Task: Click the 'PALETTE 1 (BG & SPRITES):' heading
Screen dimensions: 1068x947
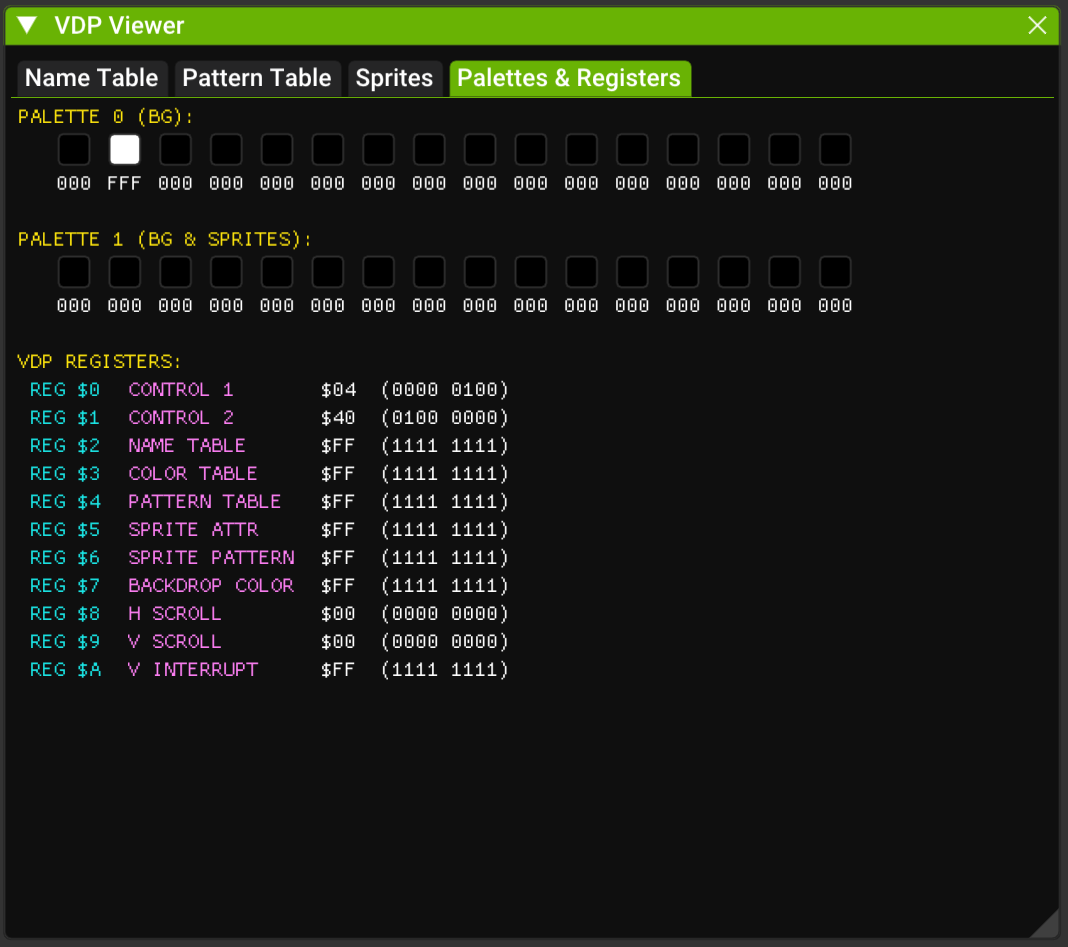Action: click(x=165, y=240)
